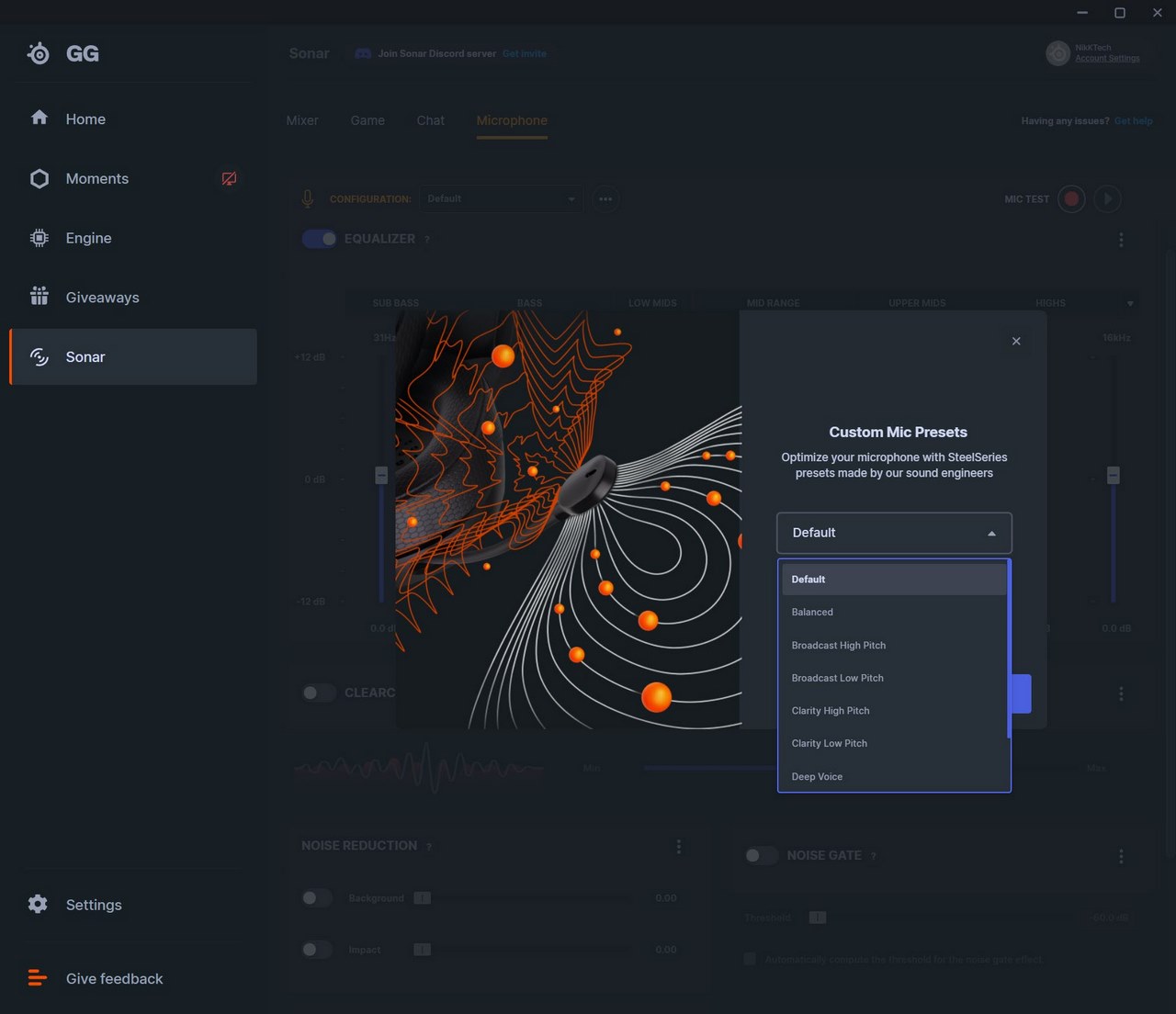Adjust the Impact noise slider handle
This screenshot has width=1176, height=1014.
422,949
